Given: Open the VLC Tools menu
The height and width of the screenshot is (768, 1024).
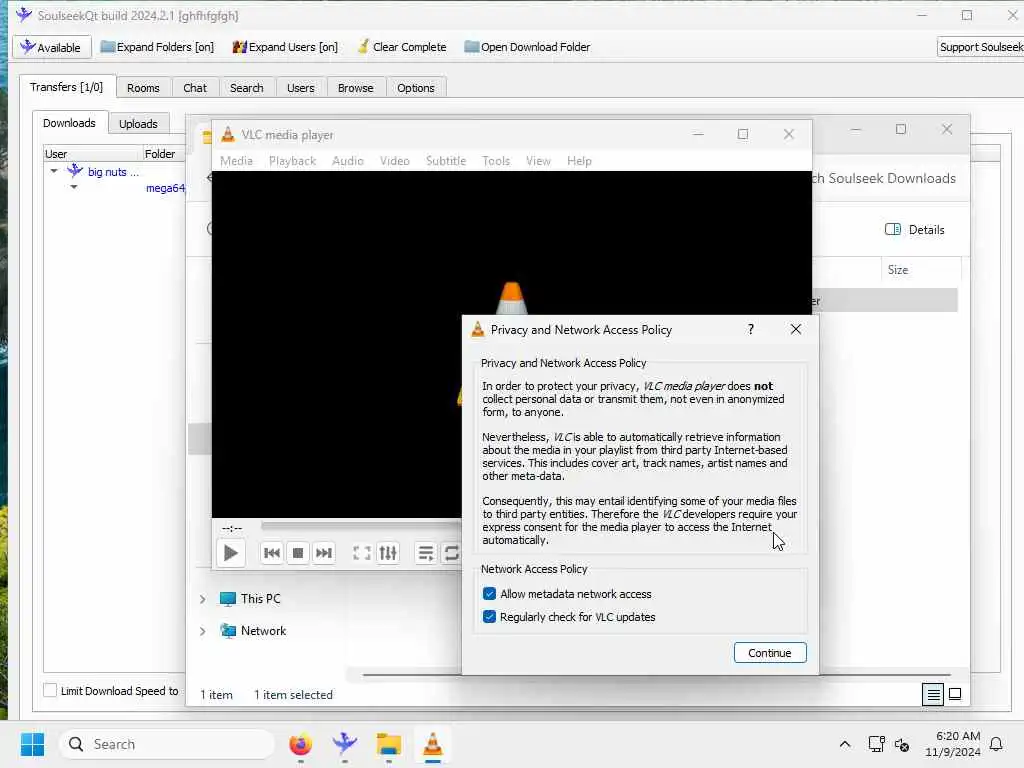Looking at the screenshot, I should [x=496, y=161].
